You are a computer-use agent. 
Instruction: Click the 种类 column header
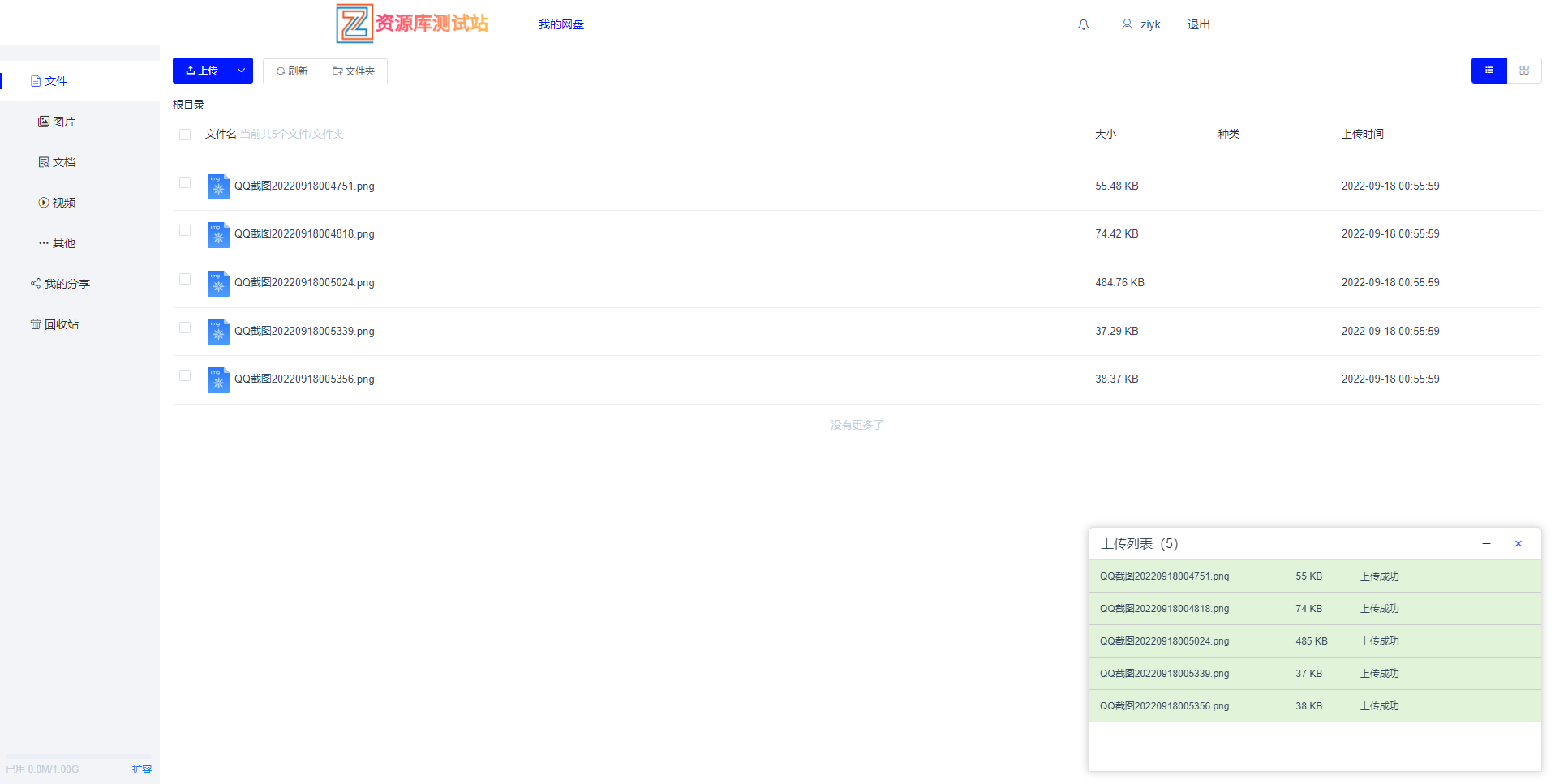(x=1229, y=134)
